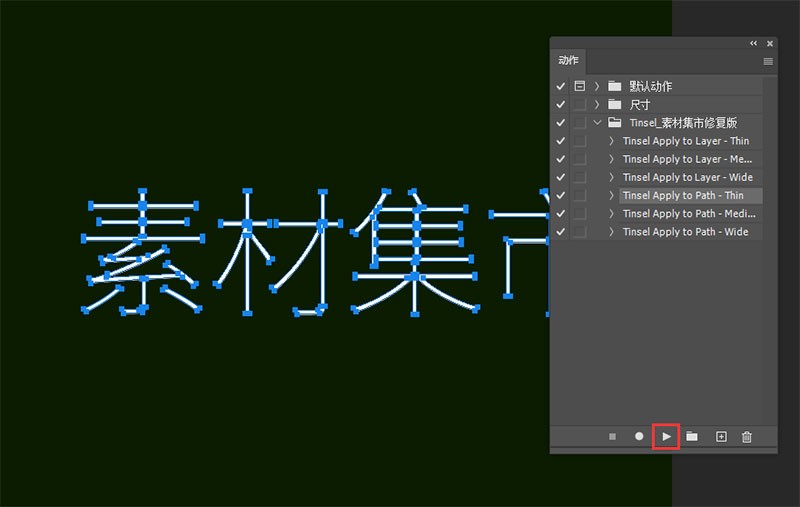This screenshot has width=800, height=507.
Task: Click the Play selection button
Action: click(x=666, y=437)
